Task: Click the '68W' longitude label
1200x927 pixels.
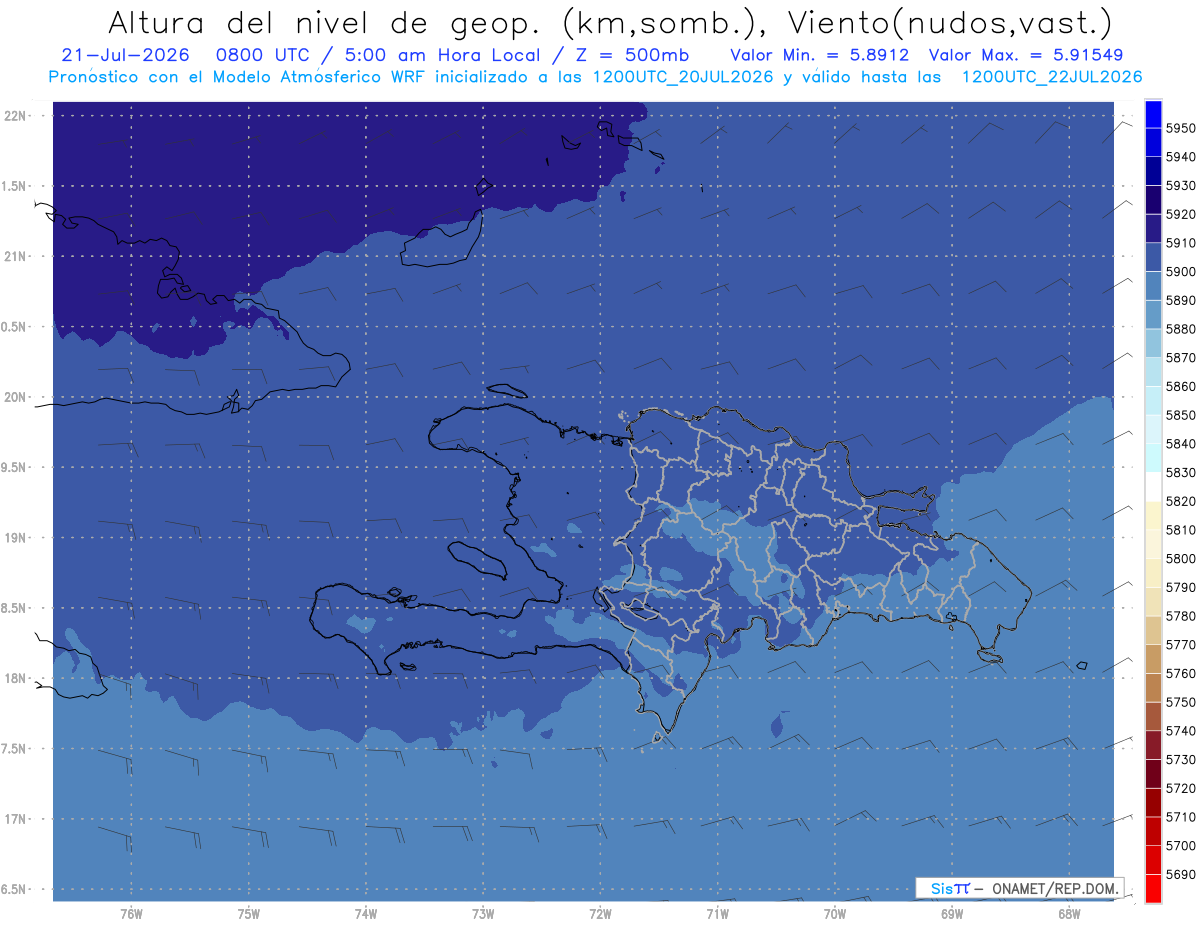Action: [x=1069, y=914]
